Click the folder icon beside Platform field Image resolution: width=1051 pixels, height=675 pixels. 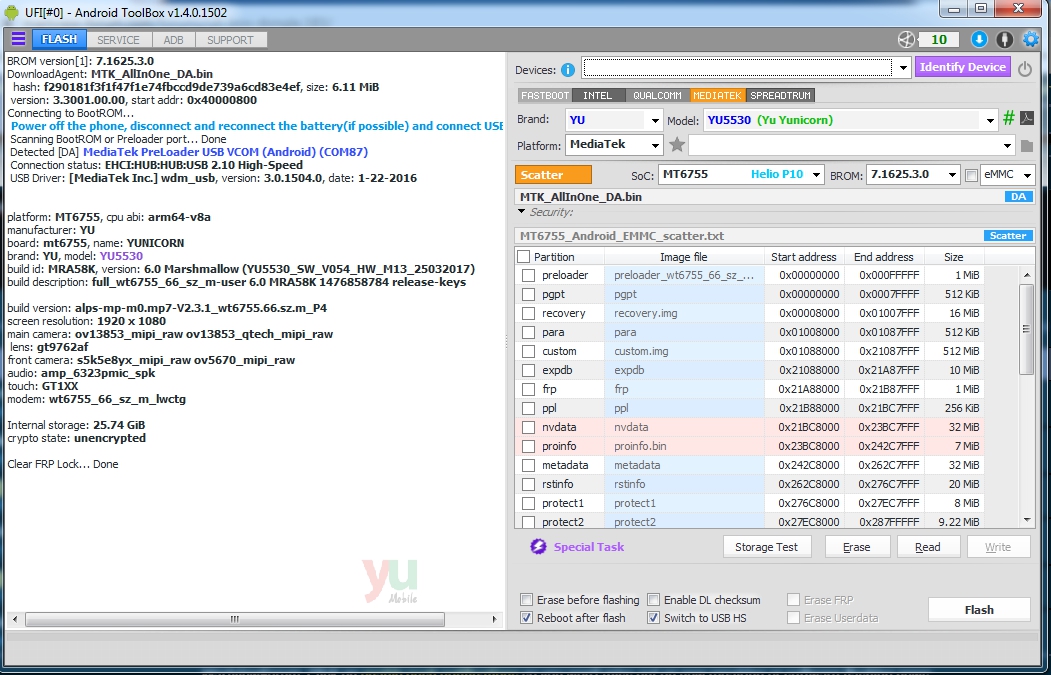tap(1026, 145)
